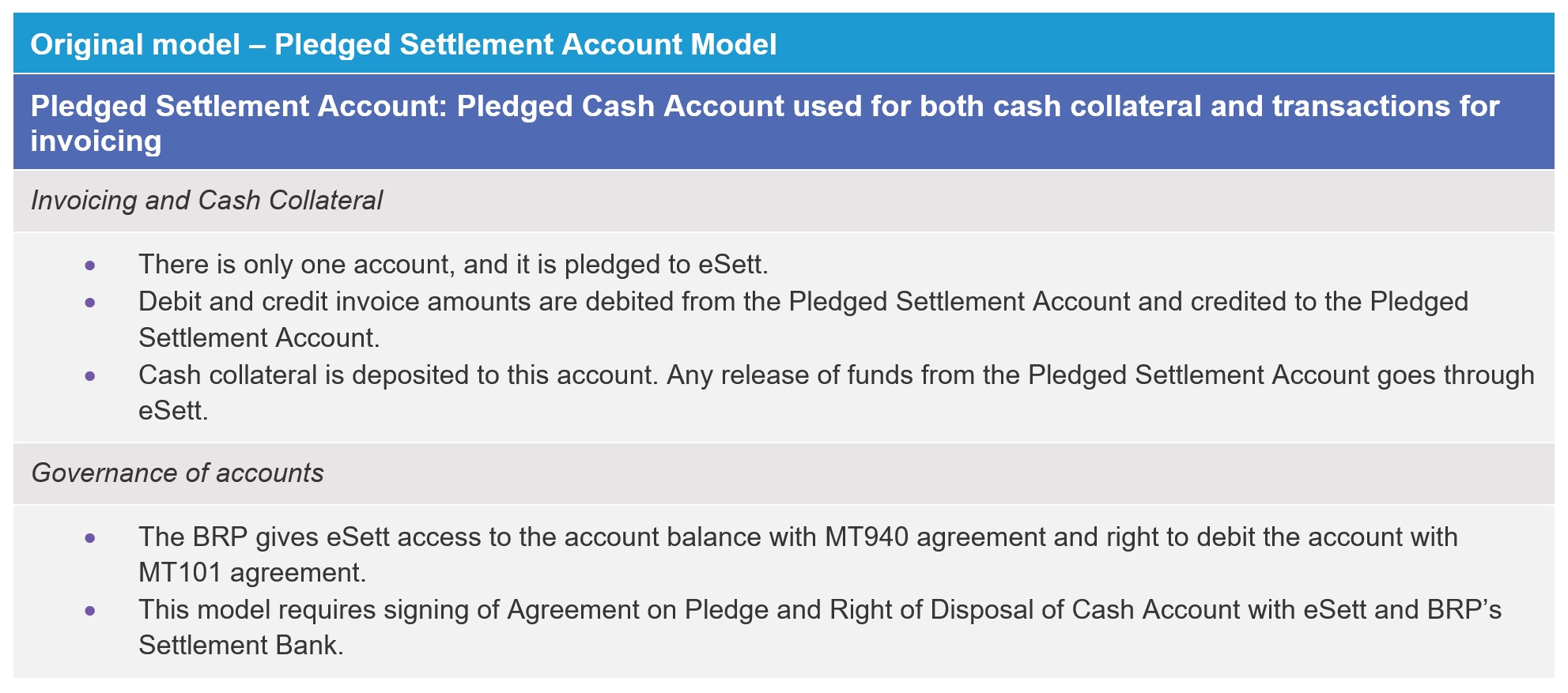Click the 'Governance of accounts' section label
The image size is (1568, 693).
177,473
